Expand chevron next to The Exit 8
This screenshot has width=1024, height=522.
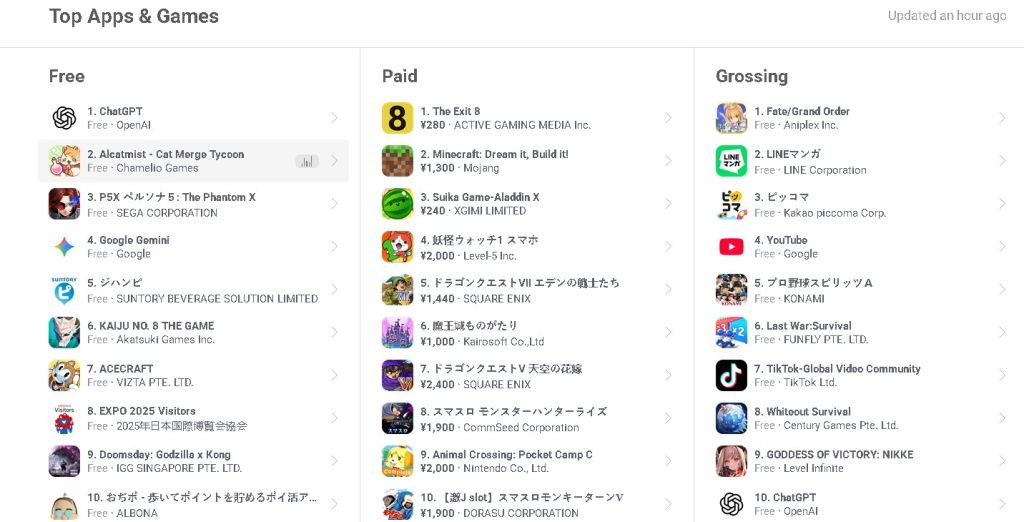point(668,118)
